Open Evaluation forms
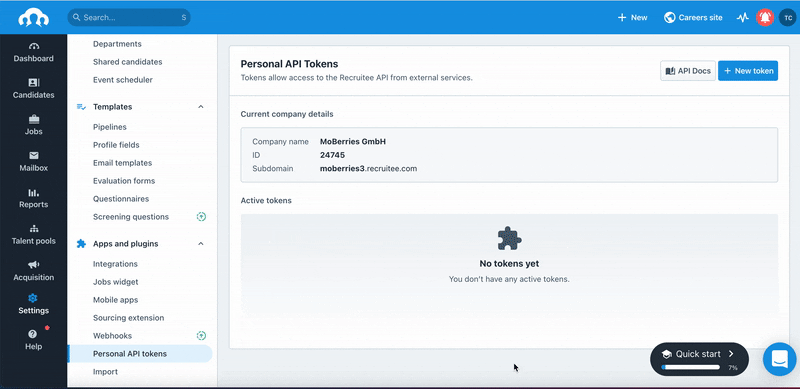 click(124, 181)
